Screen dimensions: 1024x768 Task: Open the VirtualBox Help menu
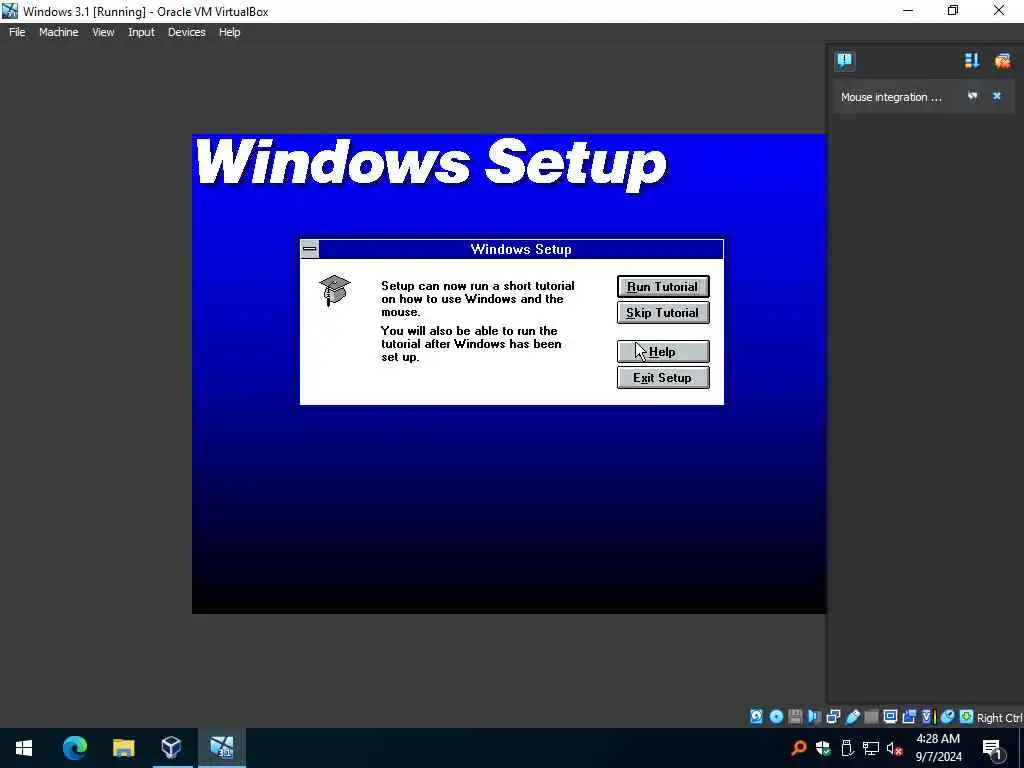pyautogui.click(x=229, y=32)
